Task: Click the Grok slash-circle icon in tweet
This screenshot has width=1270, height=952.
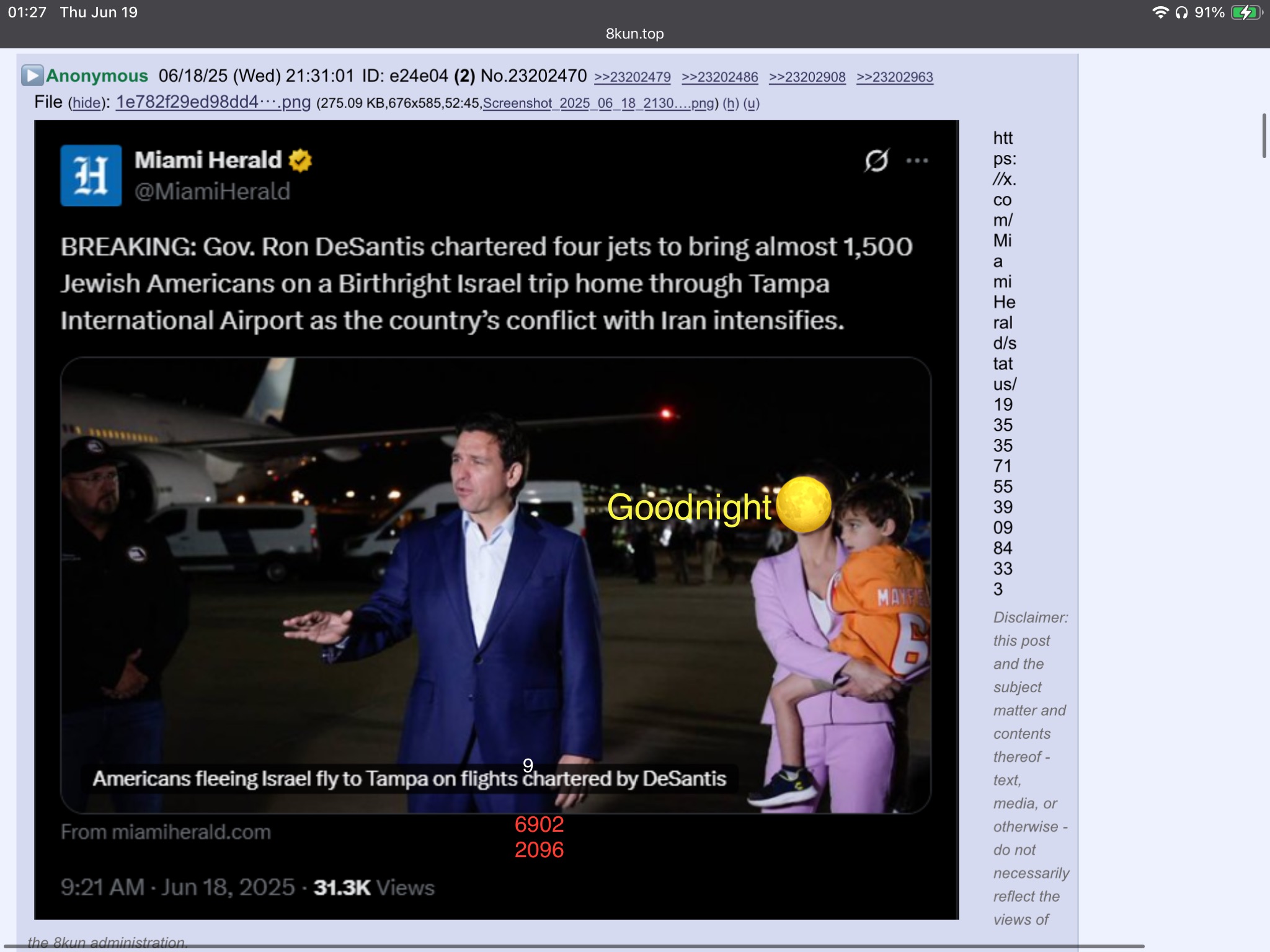Action: pos(876,161)
